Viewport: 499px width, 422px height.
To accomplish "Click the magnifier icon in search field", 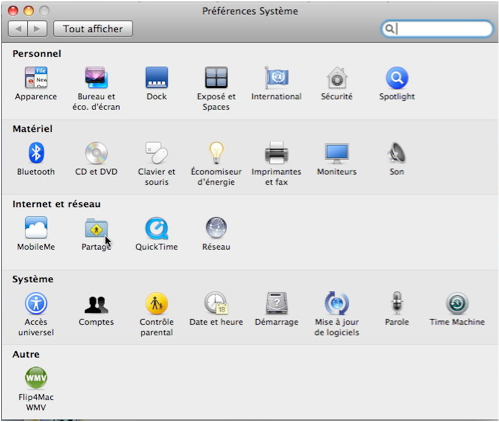I will tap(389, 29).
